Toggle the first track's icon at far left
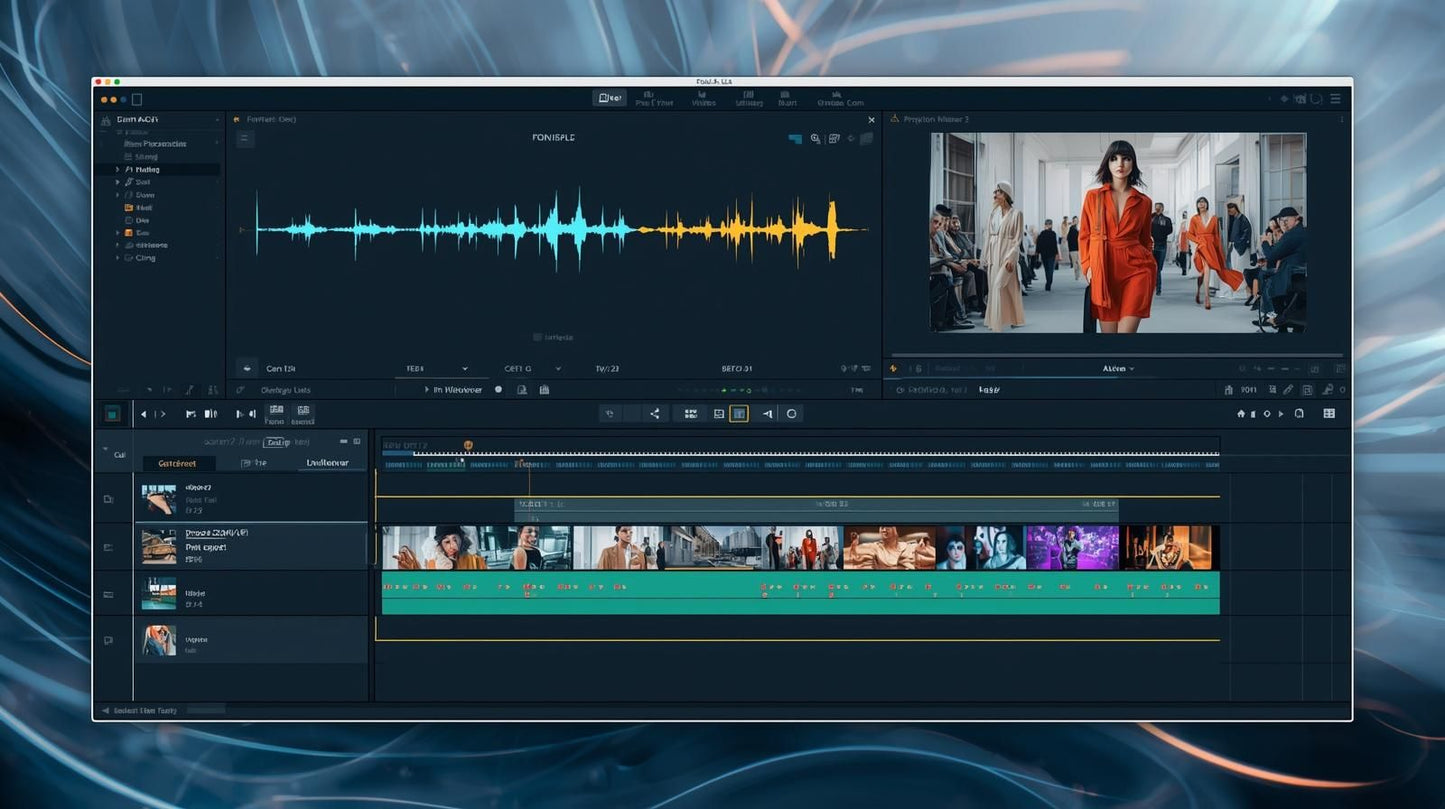Image resolution: width=1445 pixels, height=809 pixels. (x=109, y=498)
